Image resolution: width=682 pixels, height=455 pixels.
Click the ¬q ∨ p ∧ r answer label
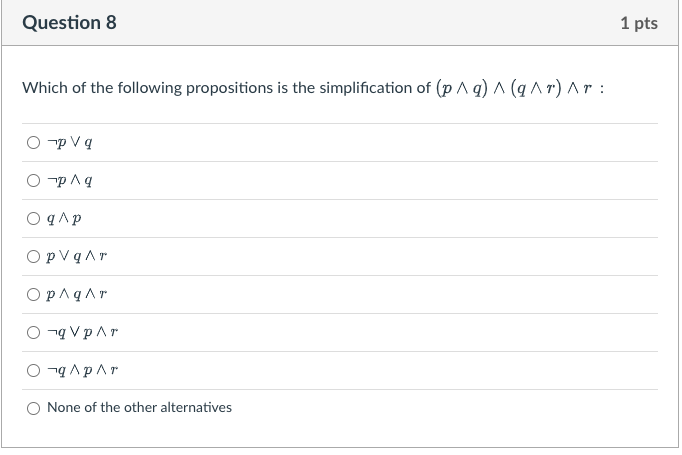(84, 333)
